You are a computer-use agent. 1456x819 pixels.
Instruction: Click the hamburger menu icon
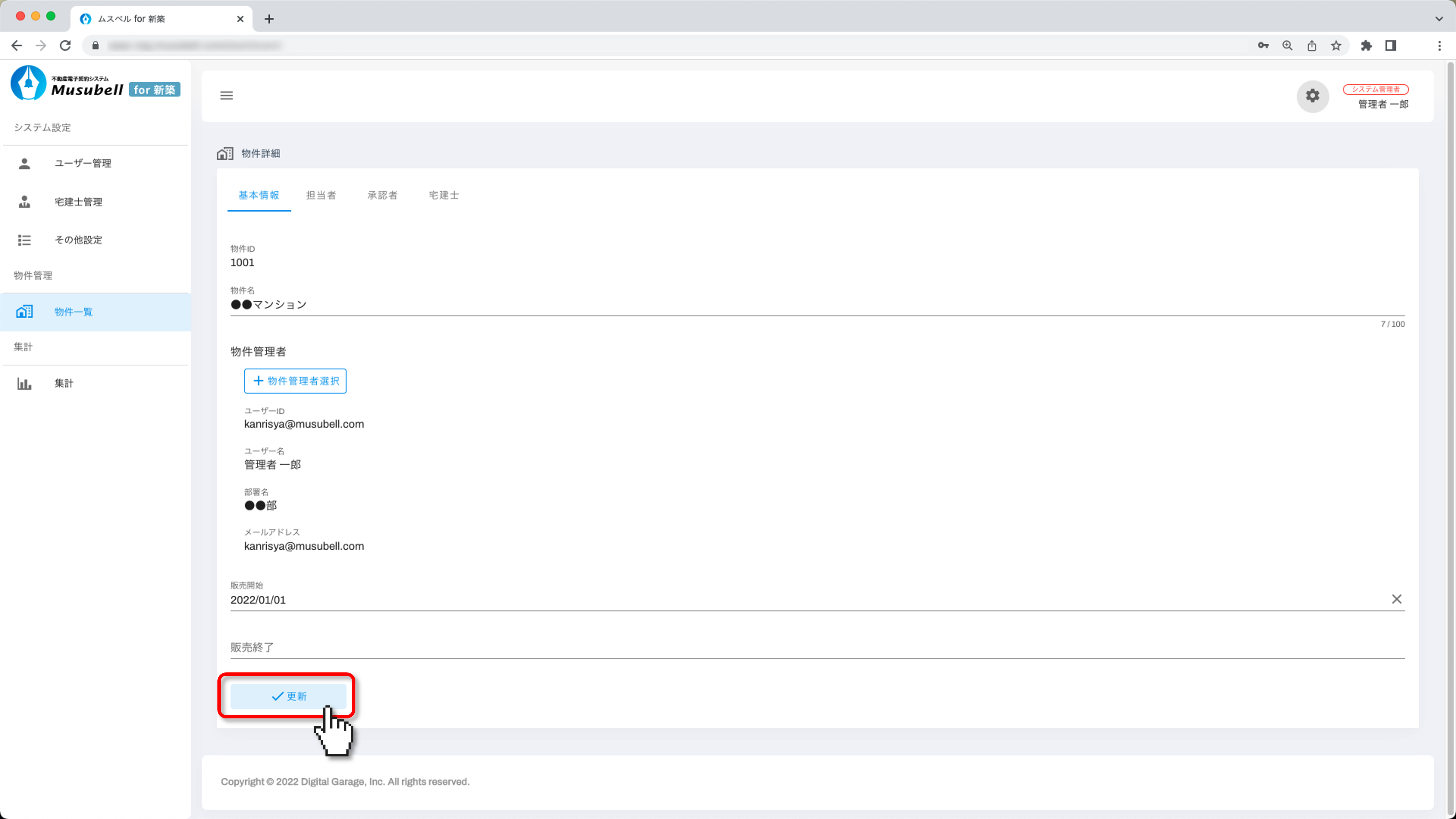pyautogui.click(x=226, y=96)
